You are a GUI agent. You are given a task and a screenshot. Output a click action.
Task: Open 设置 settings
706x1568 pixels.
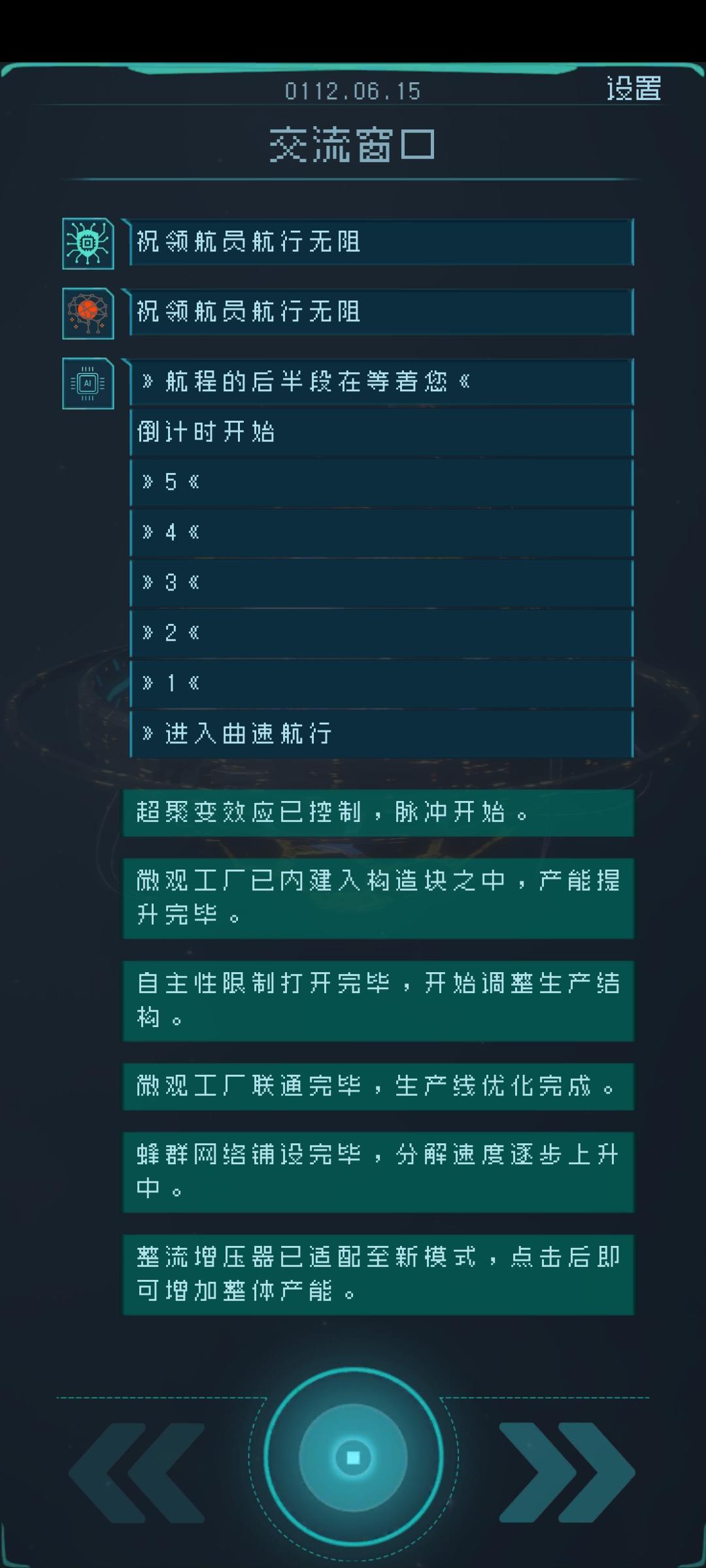coord(633,89)
